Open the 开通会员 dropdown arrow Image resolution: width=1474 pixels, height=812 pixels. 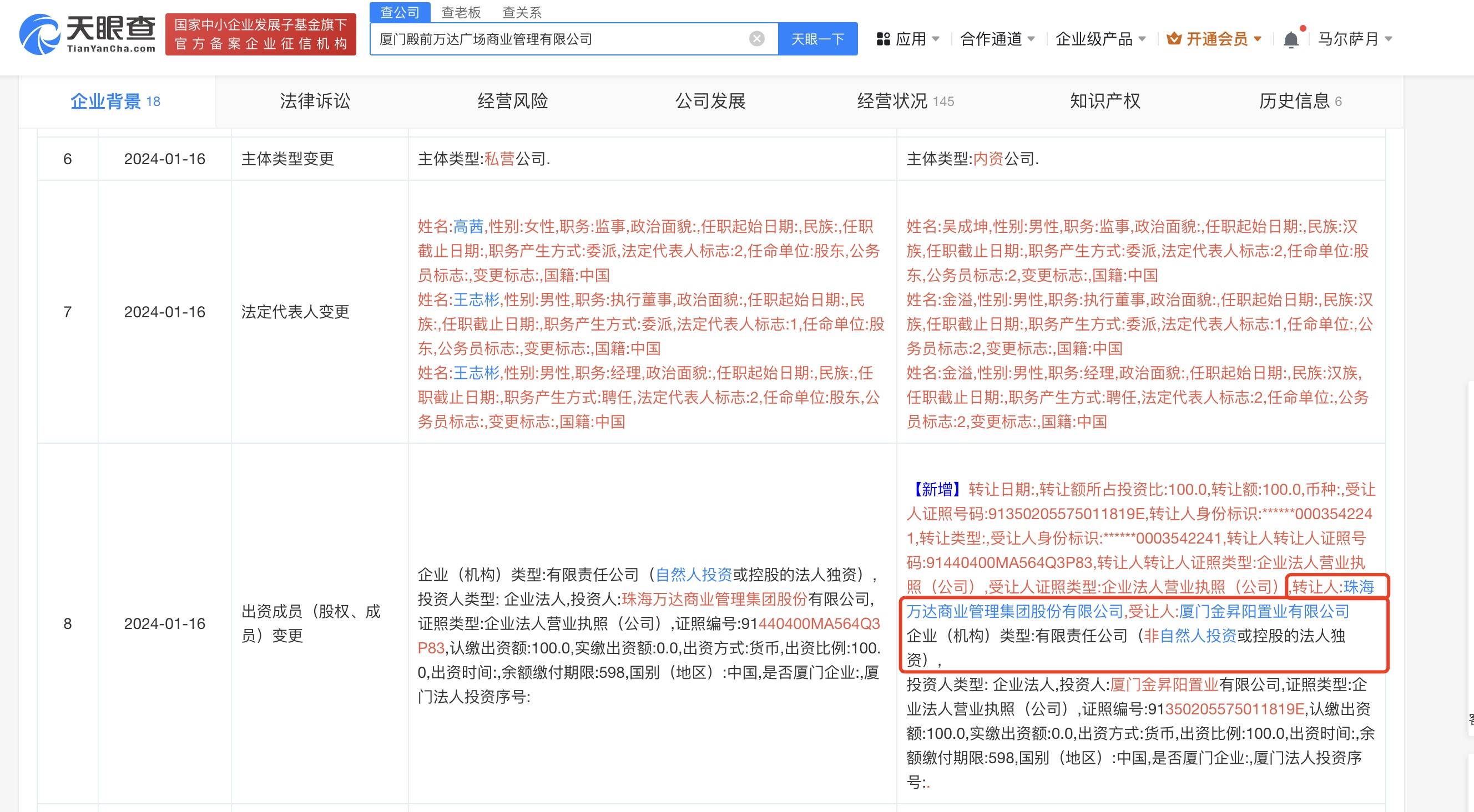point(1258,39)
